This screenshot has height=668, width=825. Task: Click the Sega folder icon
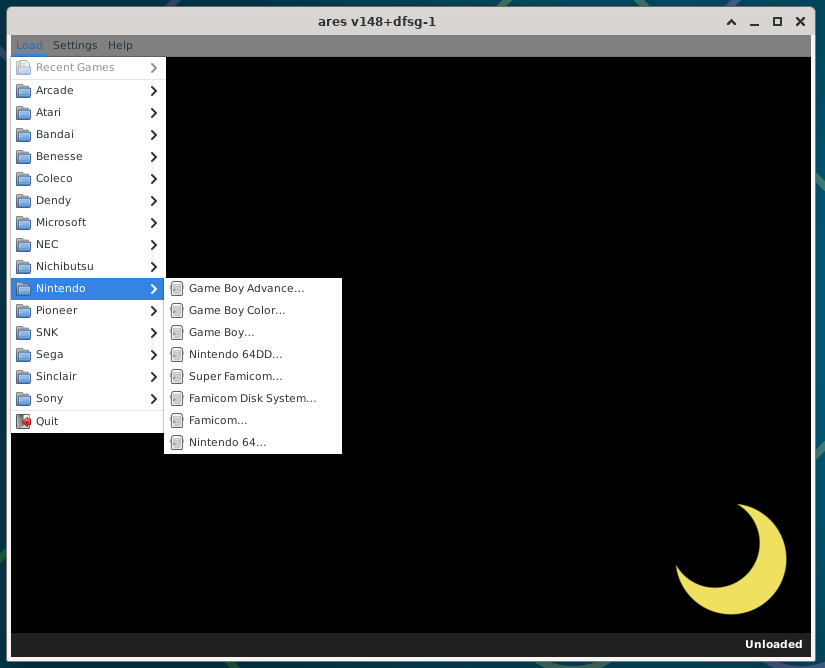click(x=23, y=355)
